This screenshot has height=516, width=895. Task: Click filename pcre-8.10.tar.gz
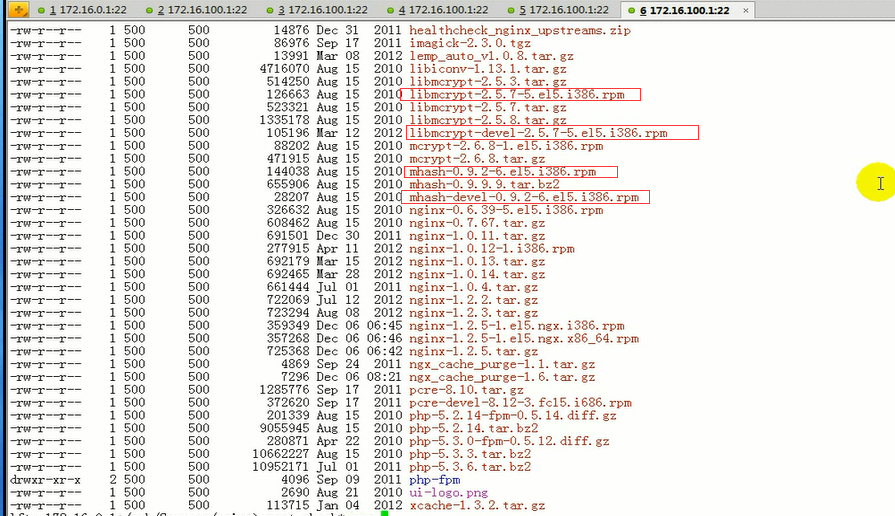click(x=466, y=390)
